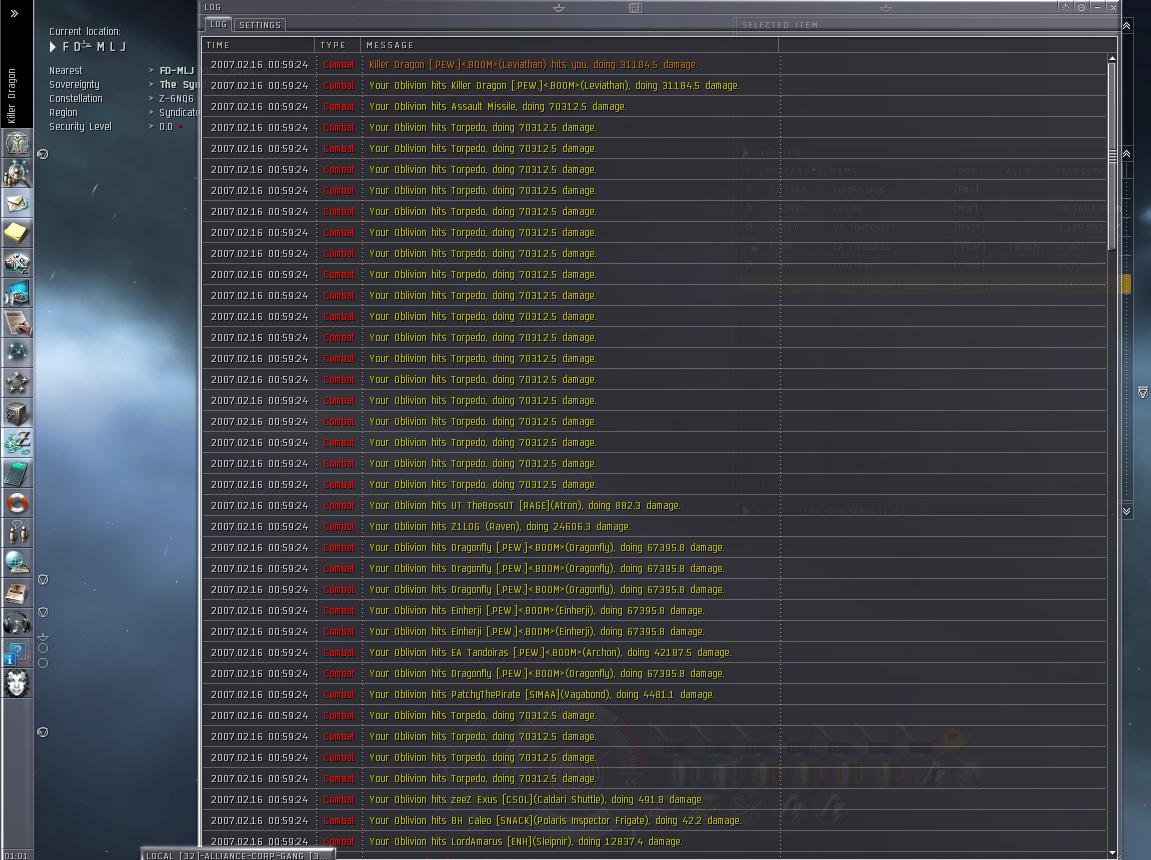Open the Constellation Z-6NQ6 link
This screenshot has height=860, width=1151.
tap(176, 98)
